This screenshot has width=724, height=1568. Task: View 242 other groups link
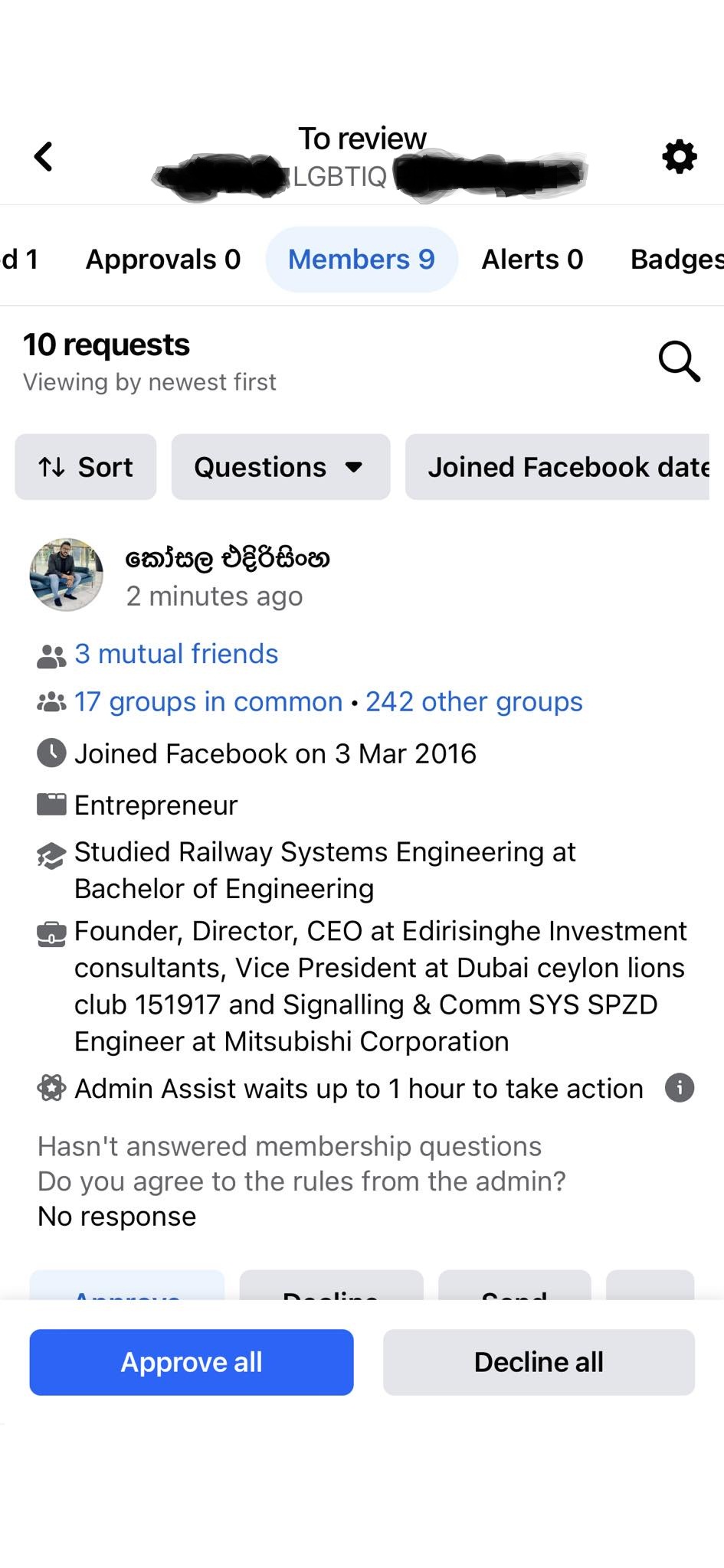click(x=473, y=701)
